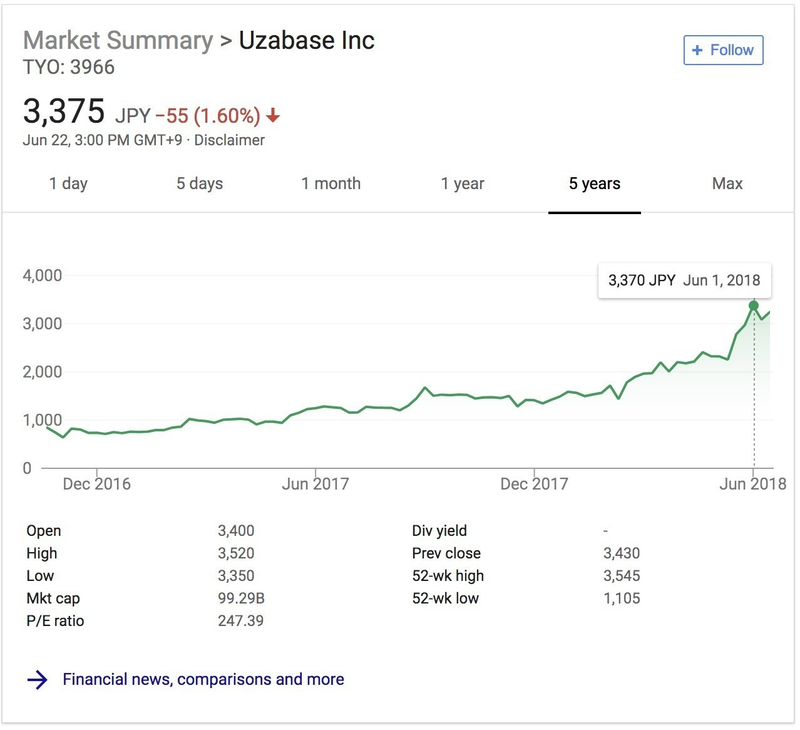800x730 pixels.
Task: Click the Dec 2017 axis label
Action: coord(534,485)
